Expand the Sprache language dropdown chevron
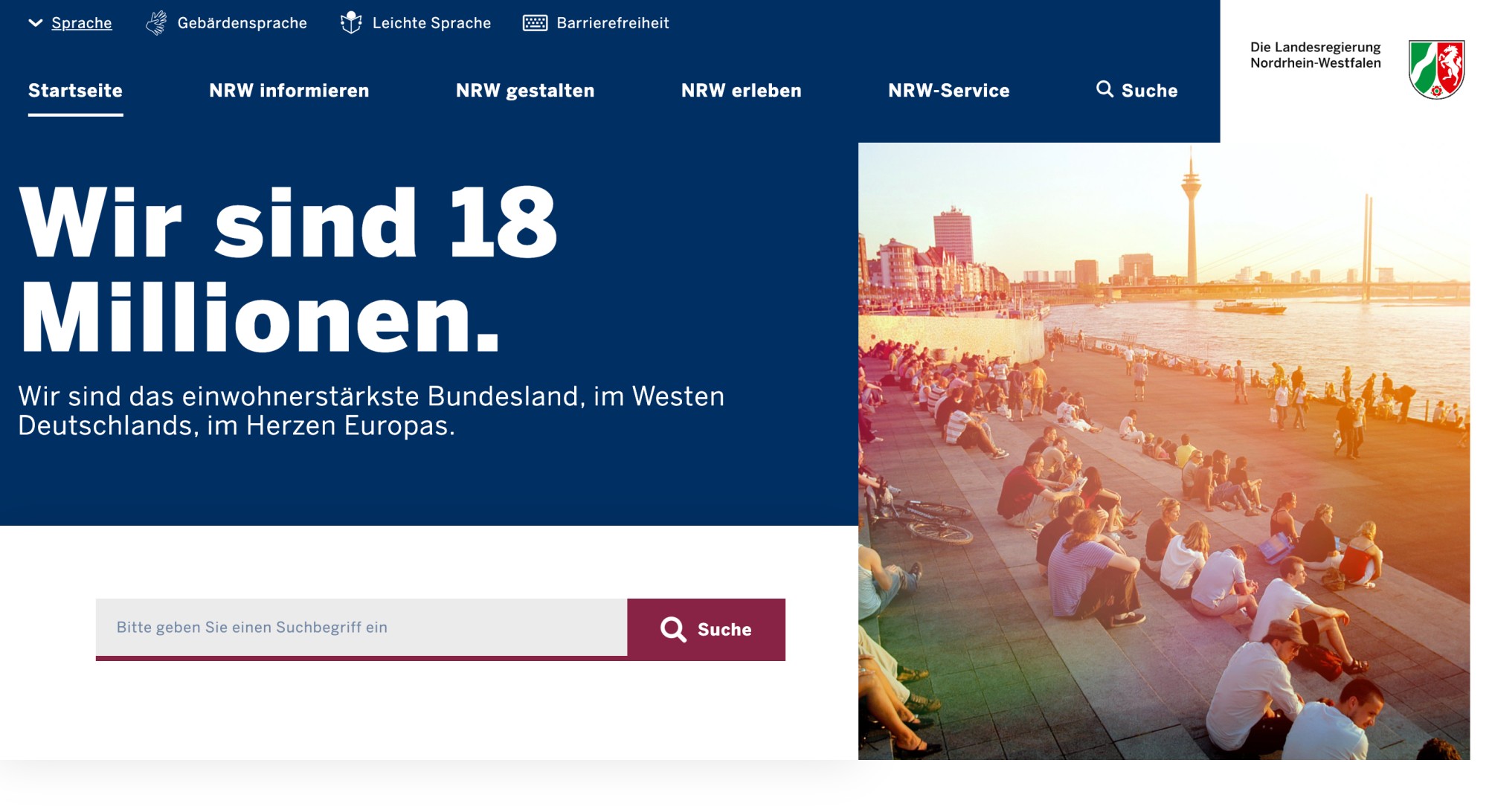Screen dimensions: 1492x812 pos(35,23)
